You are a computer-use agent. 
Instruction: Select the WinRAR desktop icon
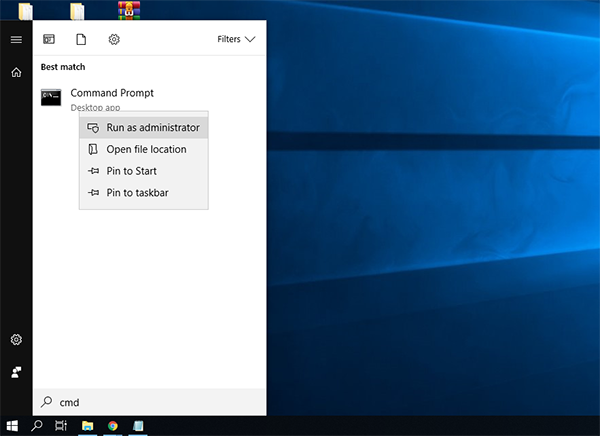pos(129,10)
